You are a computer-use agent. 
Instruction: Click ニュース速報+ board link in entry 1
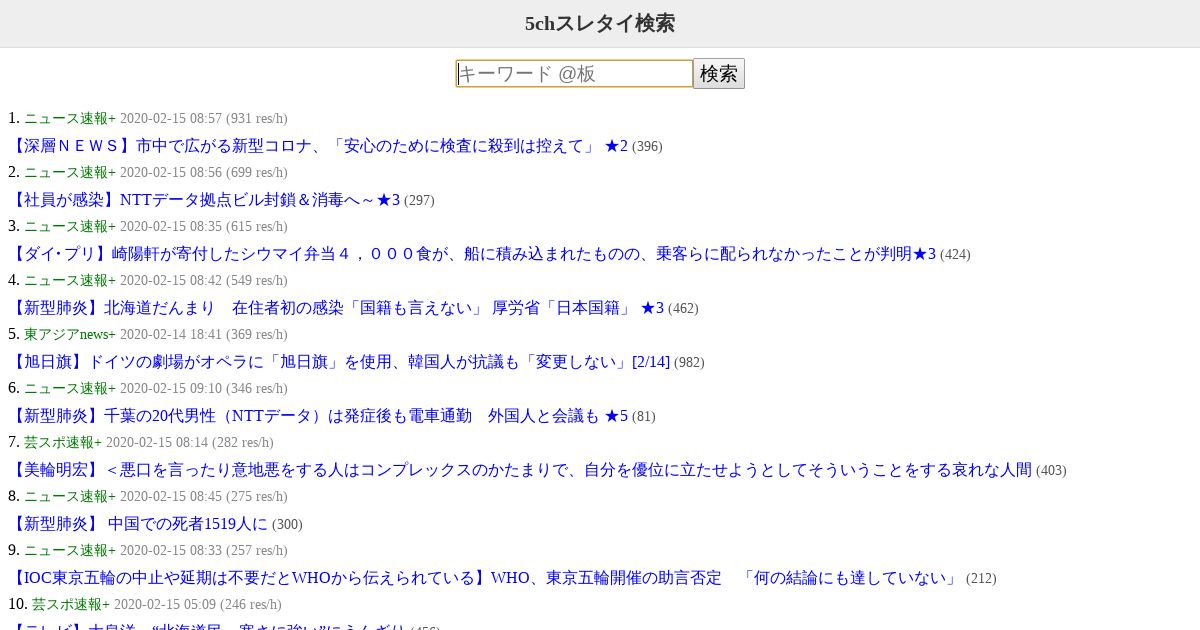tap(70, 118)
